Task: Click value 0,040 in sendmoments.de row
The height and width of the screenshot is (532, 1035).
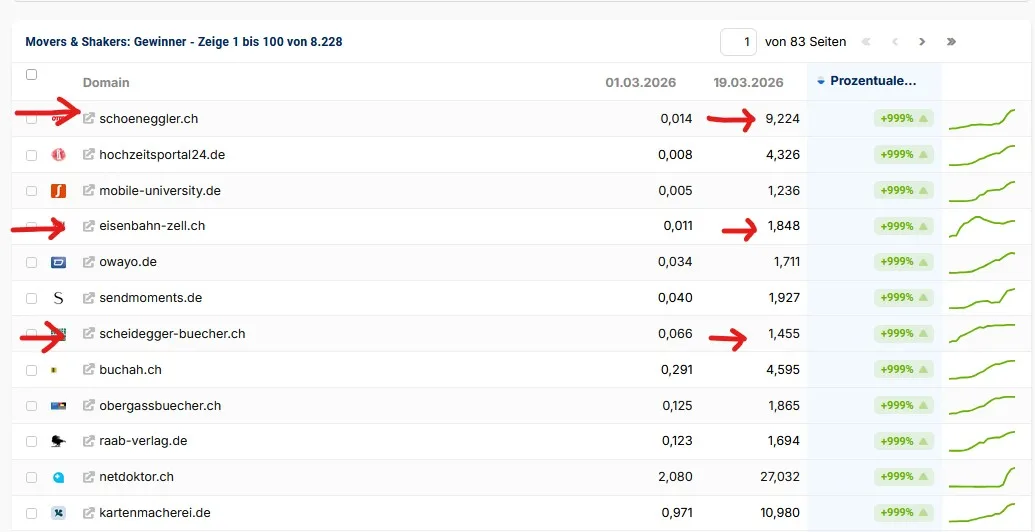Action: pos(675,298)
